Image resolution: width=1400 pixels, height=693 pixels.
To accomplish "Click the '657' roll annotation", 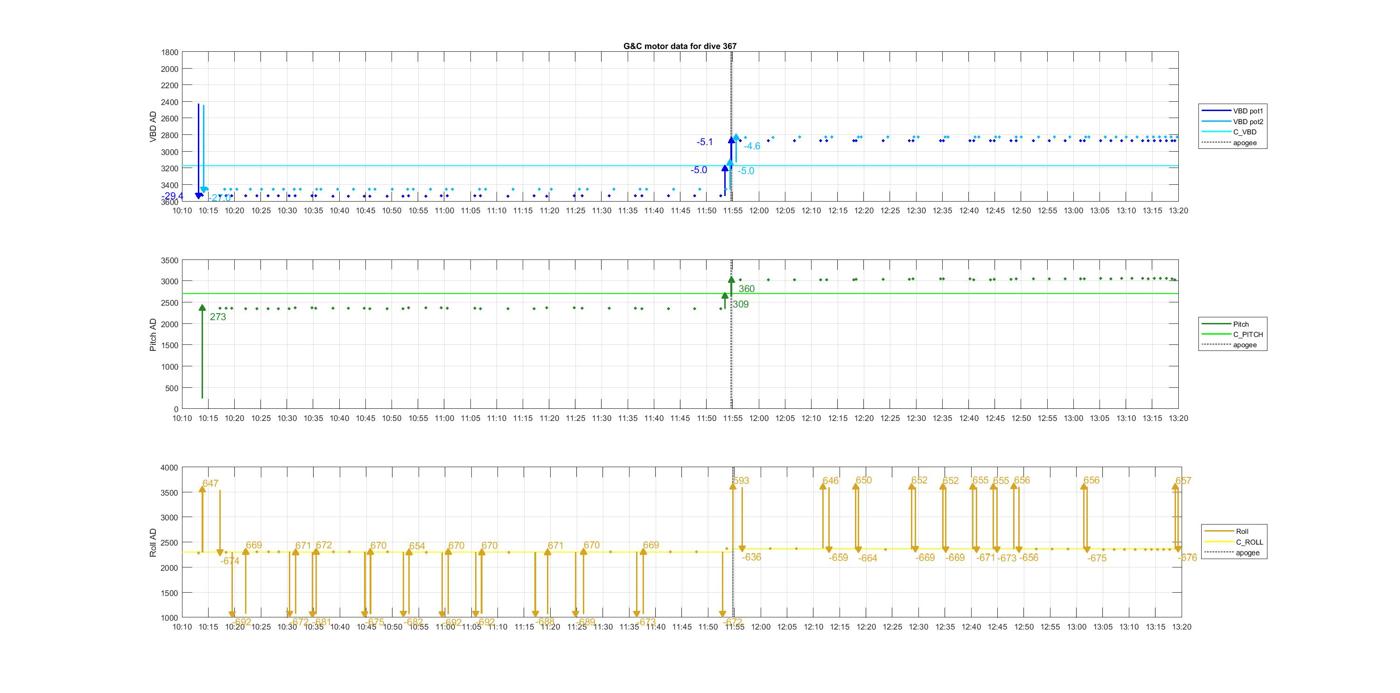I will click(1183, 481).
